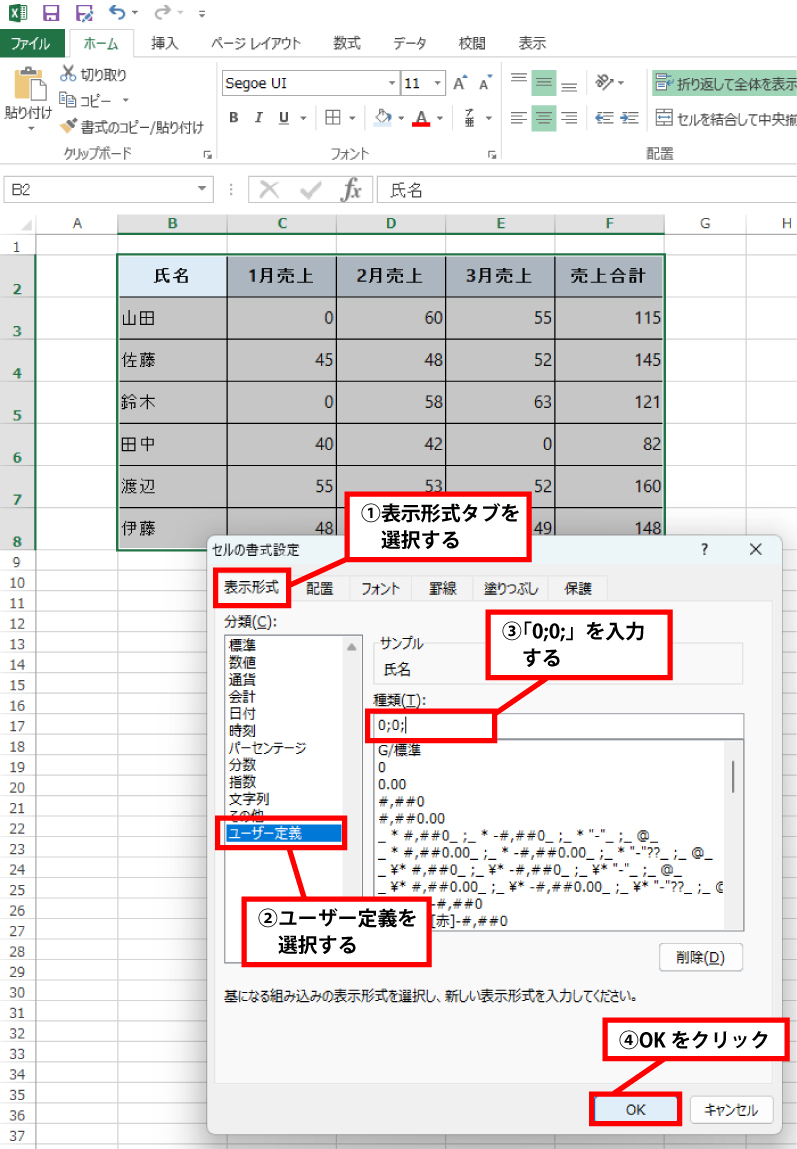Open the font color dropdown arrow
The height and width of the screenshot is (1149, 797).
(x=440, y=118)
